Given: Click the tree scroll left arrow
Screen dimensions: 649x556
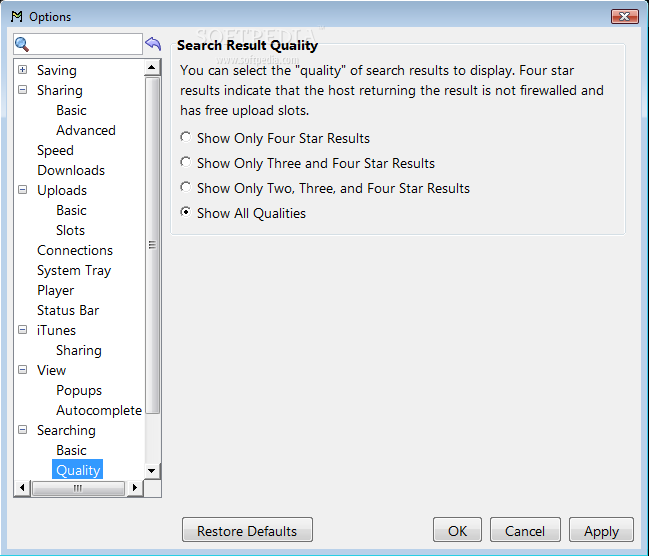Looking at the screenshot, I should [22, 488].
